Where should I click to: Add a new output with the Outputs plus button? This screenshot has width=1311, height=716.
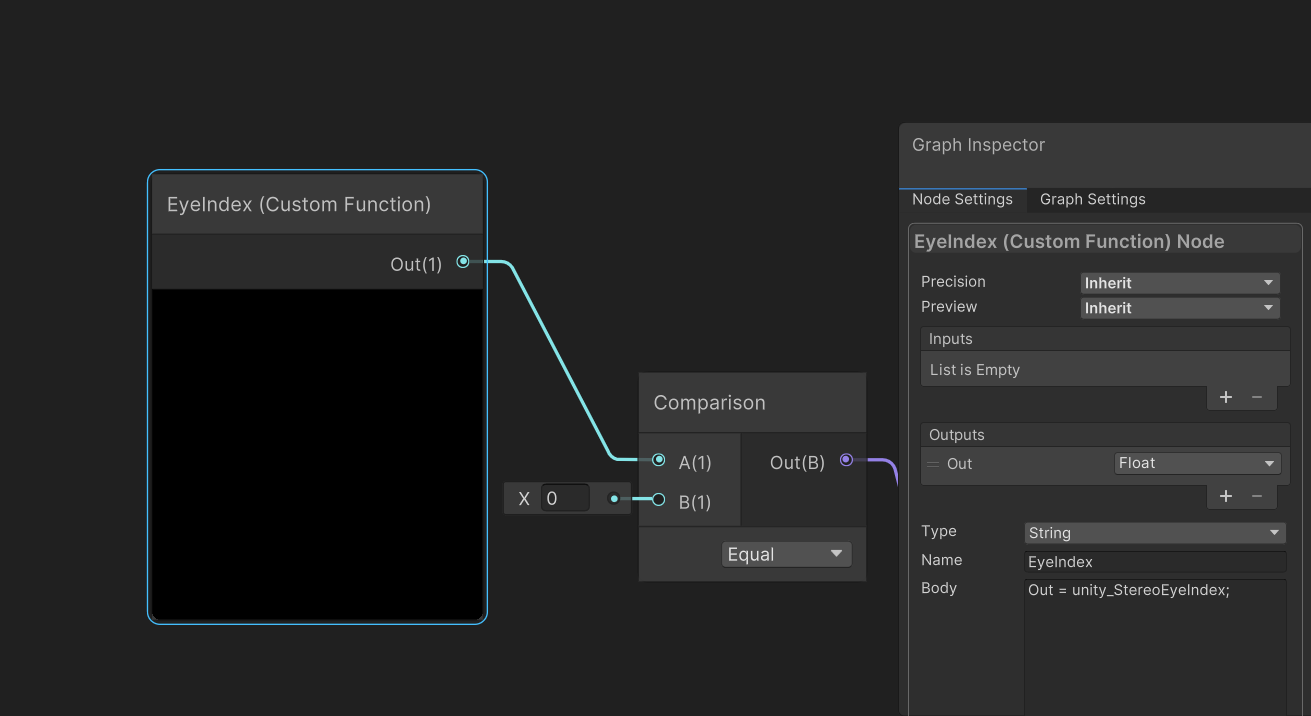1226,496
